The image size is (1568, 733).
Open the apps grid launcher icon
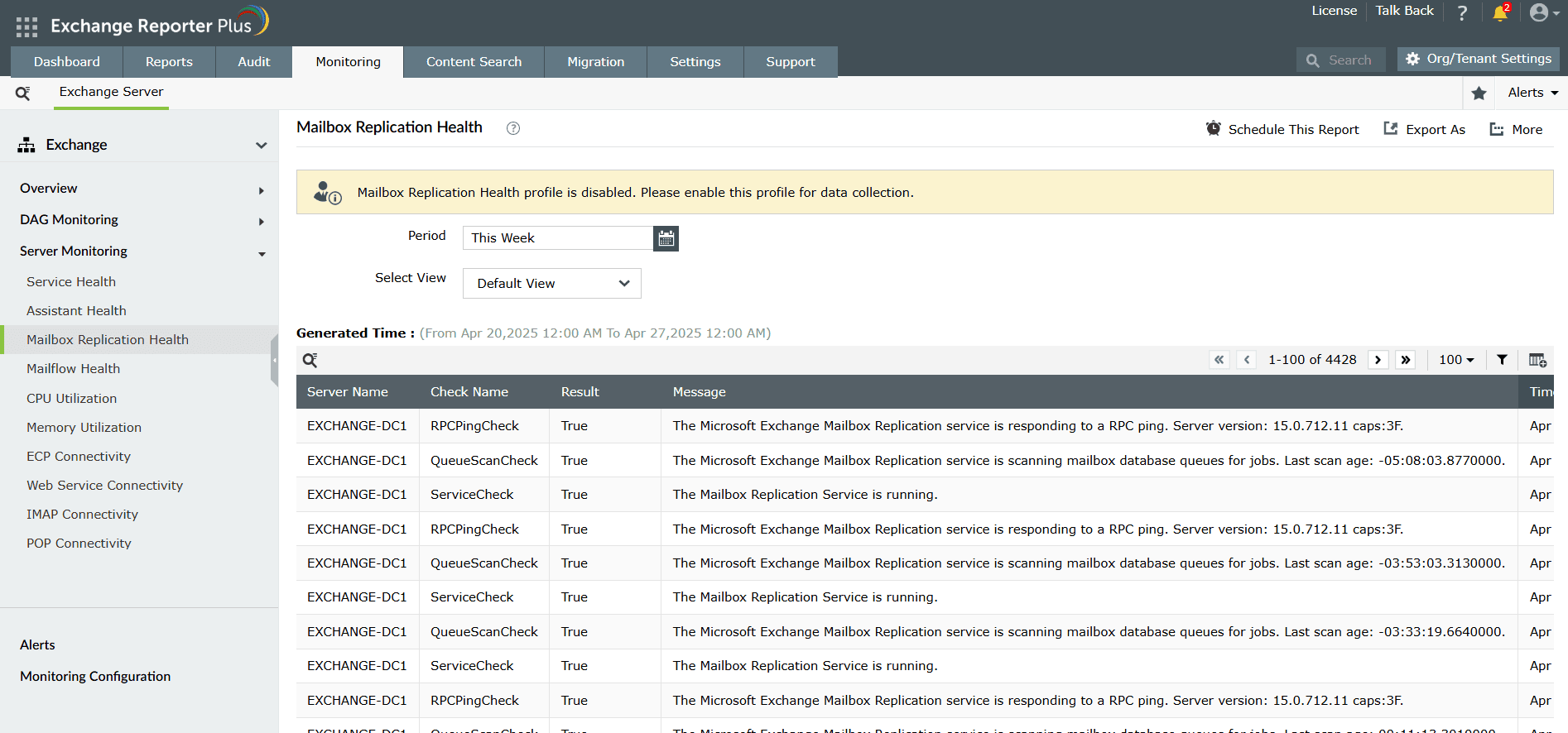26,27
